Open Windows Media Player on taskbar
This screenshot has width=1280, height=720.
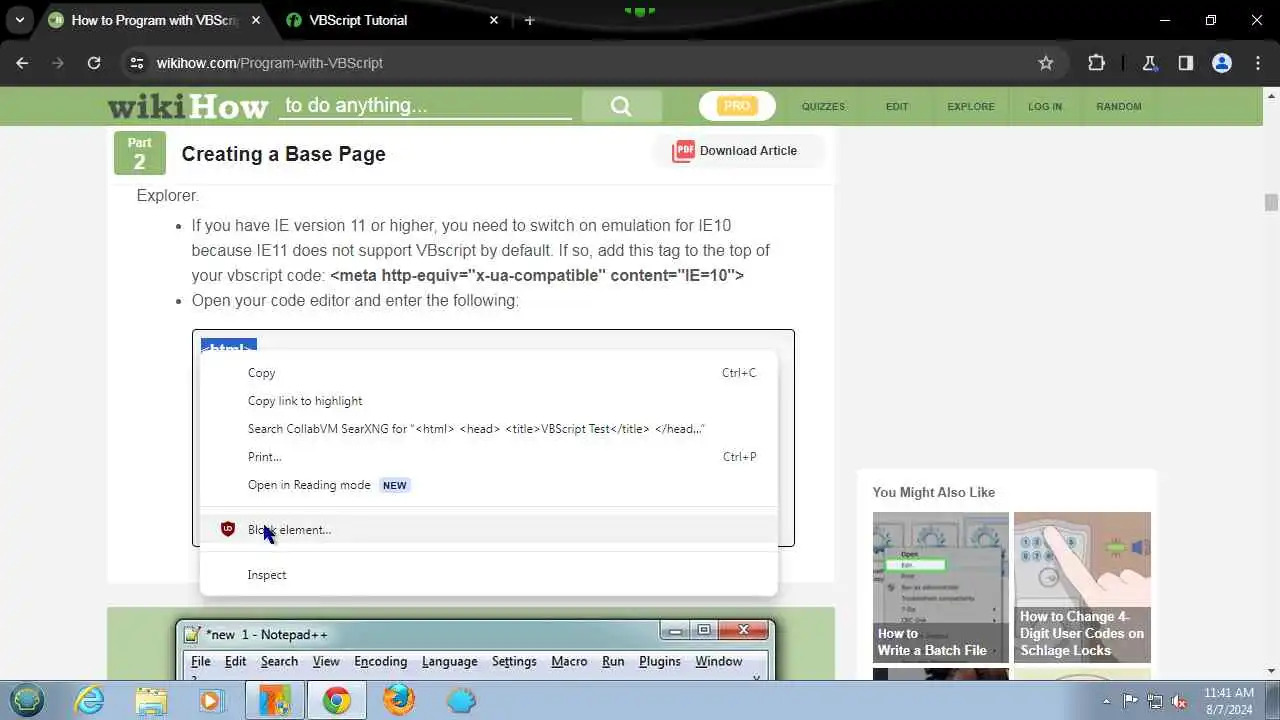click(211, 700)
